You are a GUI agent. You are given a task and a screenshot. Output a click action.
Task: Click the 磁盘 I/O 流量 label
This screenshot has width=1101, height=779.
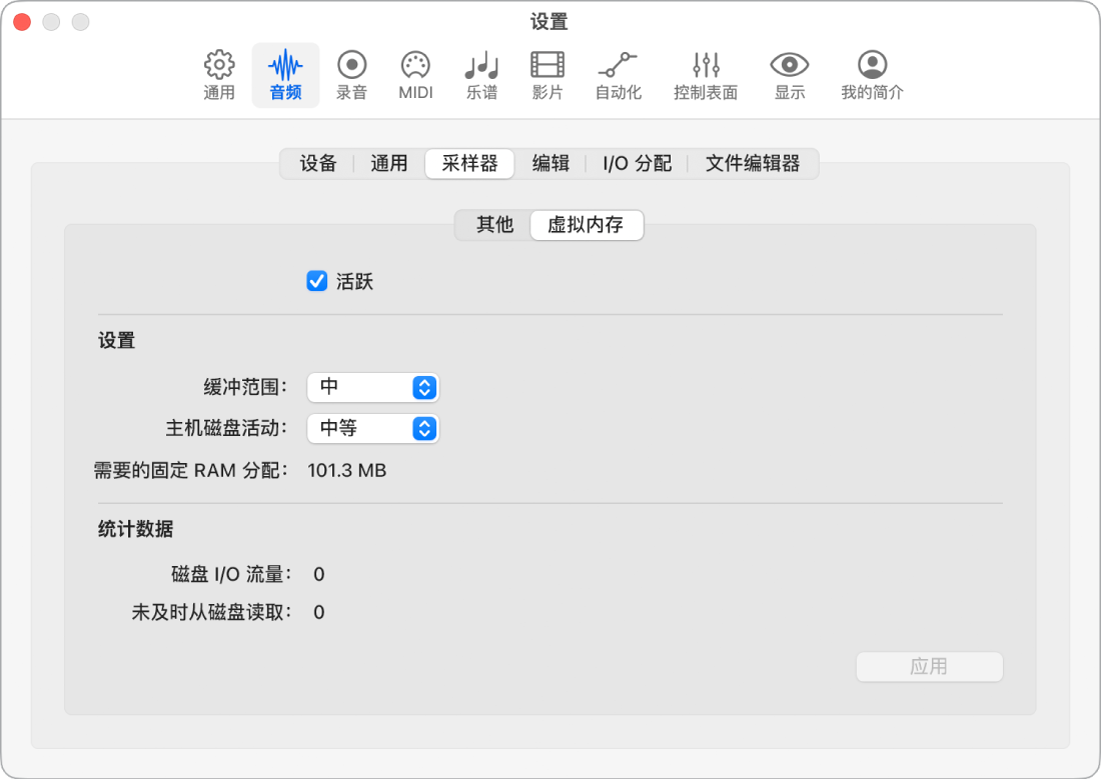[231, 575]
